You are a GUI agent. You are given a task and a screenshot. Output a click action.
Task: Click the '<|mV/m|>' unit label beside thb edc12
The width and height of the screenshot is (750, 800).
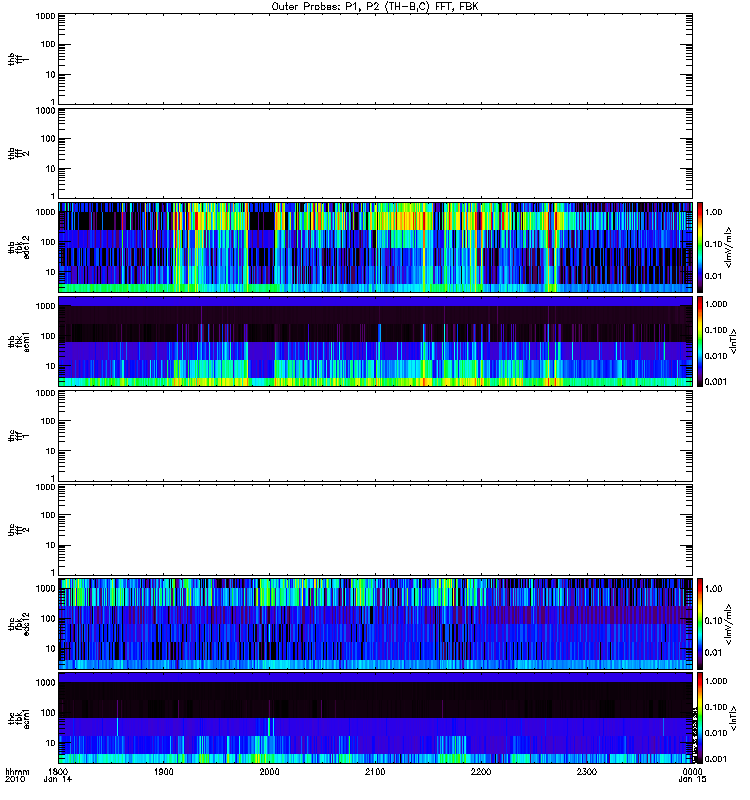click(x=729, y=247)
